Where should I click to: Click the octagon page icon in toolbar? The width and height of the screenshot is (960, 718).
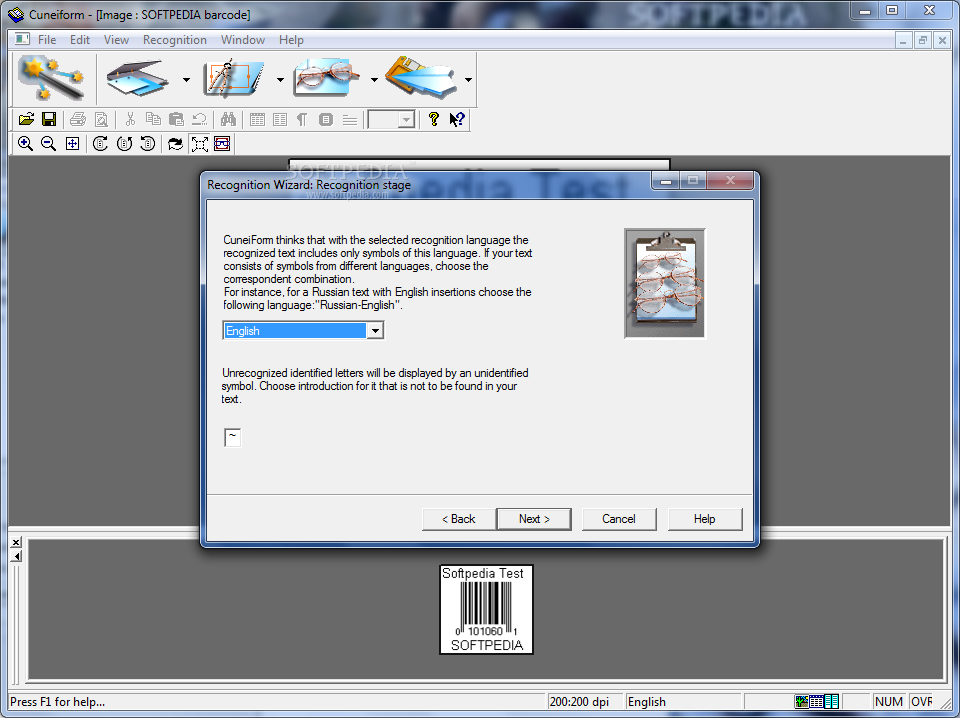click(326, 119)
